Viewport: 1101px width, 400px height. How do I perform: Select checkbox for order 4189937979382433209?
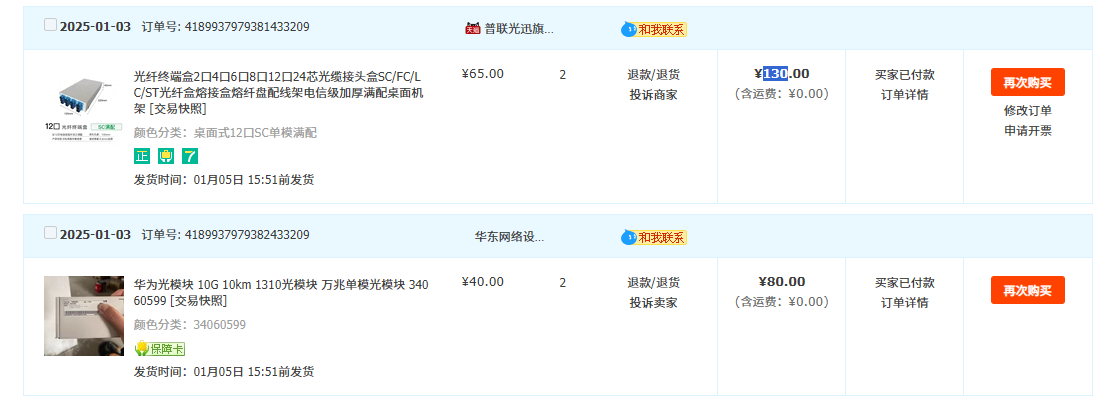(51, 233)
